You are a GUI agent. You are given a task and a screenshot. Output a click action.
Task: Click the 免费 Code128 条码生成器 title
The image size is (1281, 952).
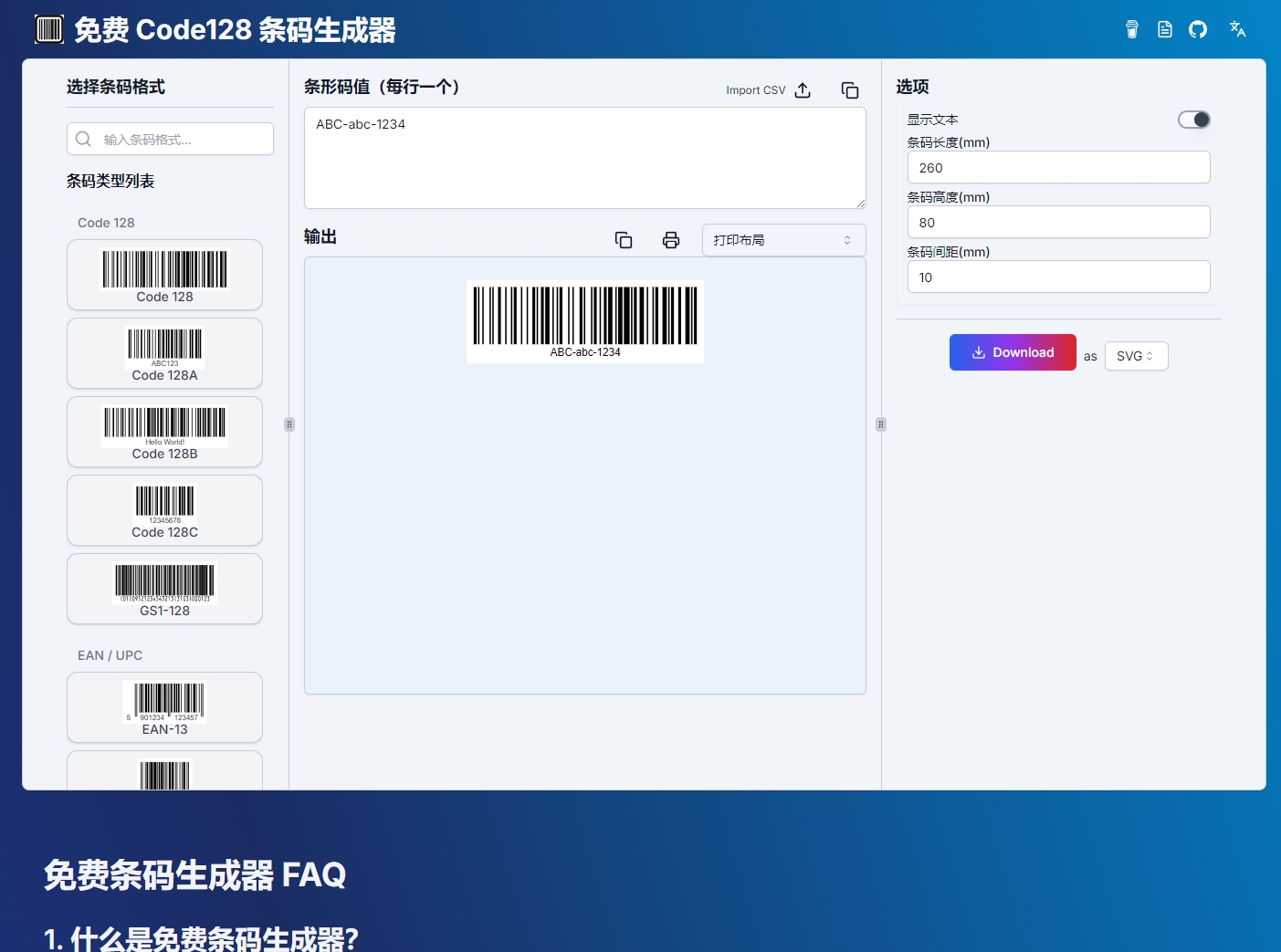pos(235,30)
